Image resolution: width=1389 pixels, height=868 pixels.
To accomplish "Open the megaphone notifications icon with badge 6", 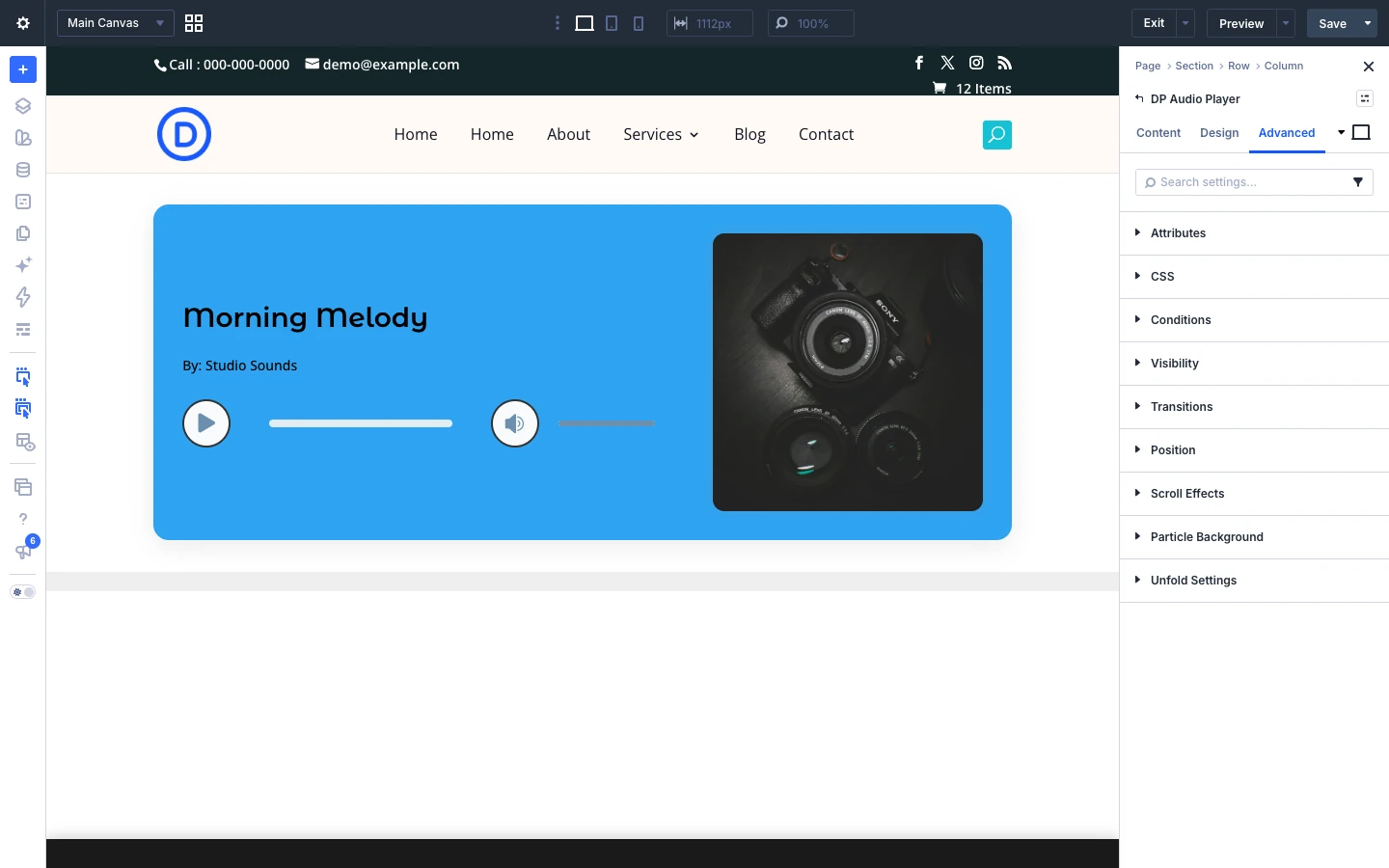I will (x=23, y=550).
